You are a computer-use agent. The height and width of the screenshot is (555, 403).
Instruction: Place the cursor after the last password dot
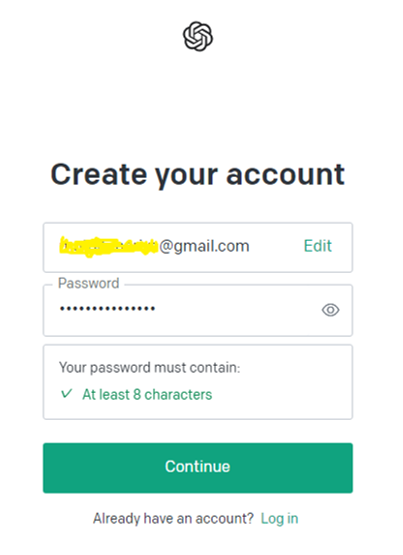(156, 309)
